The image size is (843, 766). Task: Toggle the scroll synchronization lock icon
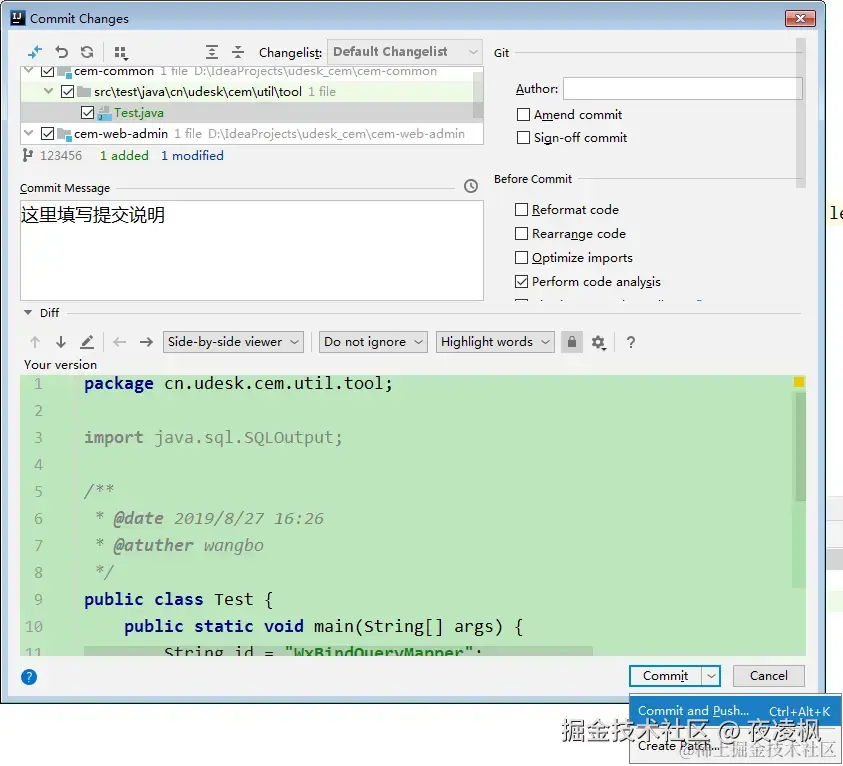point(572,342)
